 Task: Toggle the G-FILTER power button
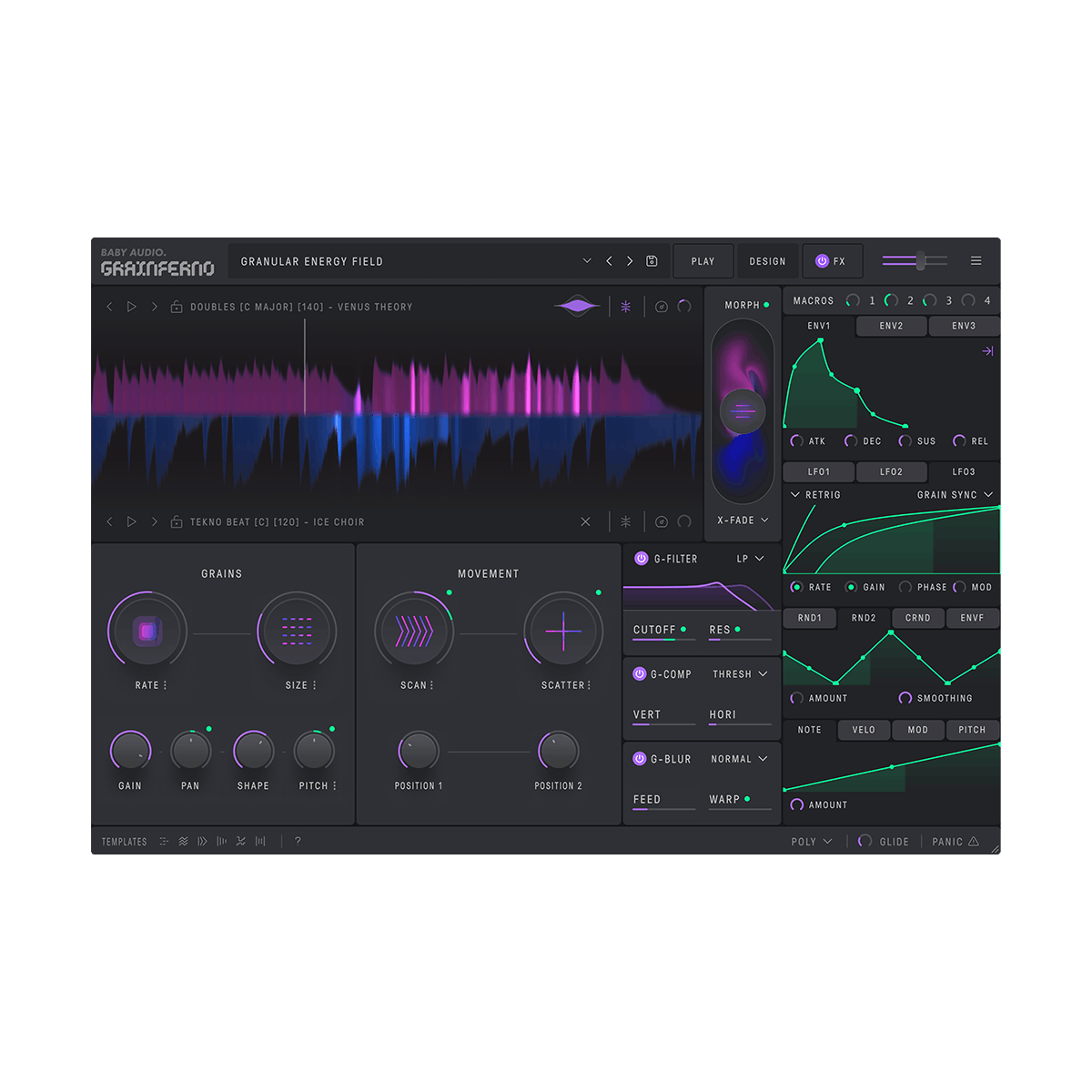[x=642, y=559]
